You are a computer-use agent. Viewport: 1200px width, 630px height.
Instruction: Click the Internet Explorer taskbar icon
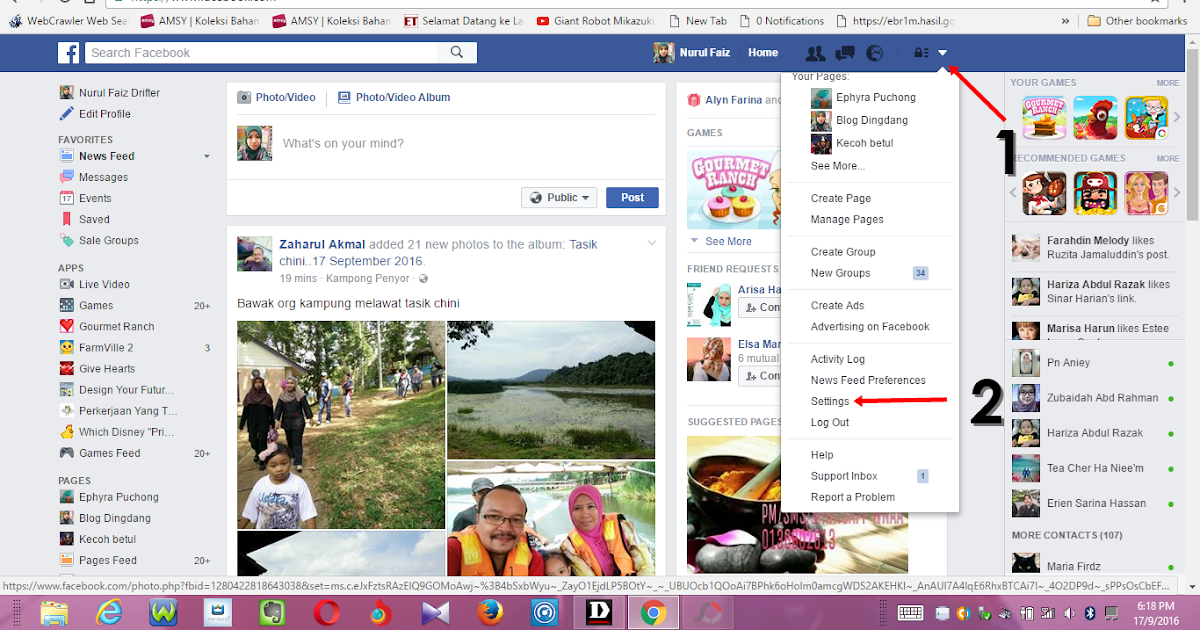[x=108, y=612]
